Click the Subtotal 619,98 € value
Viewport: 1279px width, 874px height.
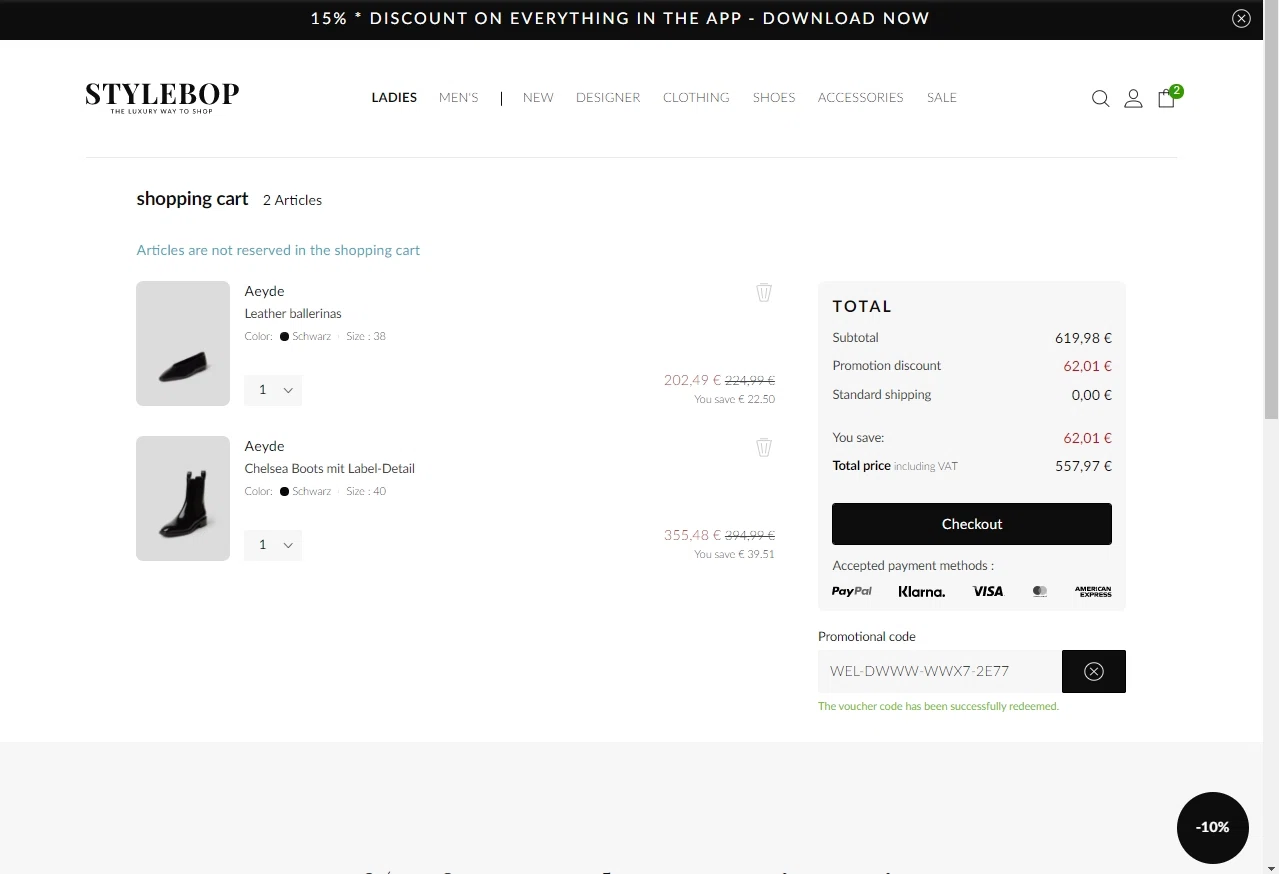[x=1083, y=338]
